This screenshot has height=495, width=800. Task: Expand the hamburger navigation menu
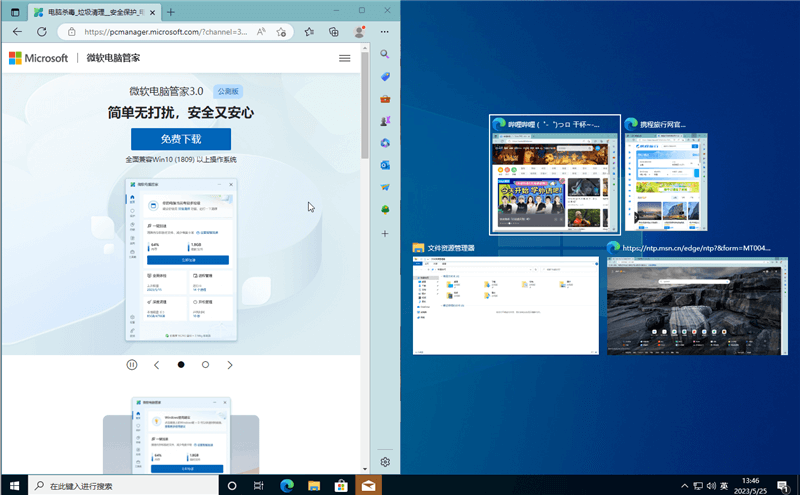(345, 58)
